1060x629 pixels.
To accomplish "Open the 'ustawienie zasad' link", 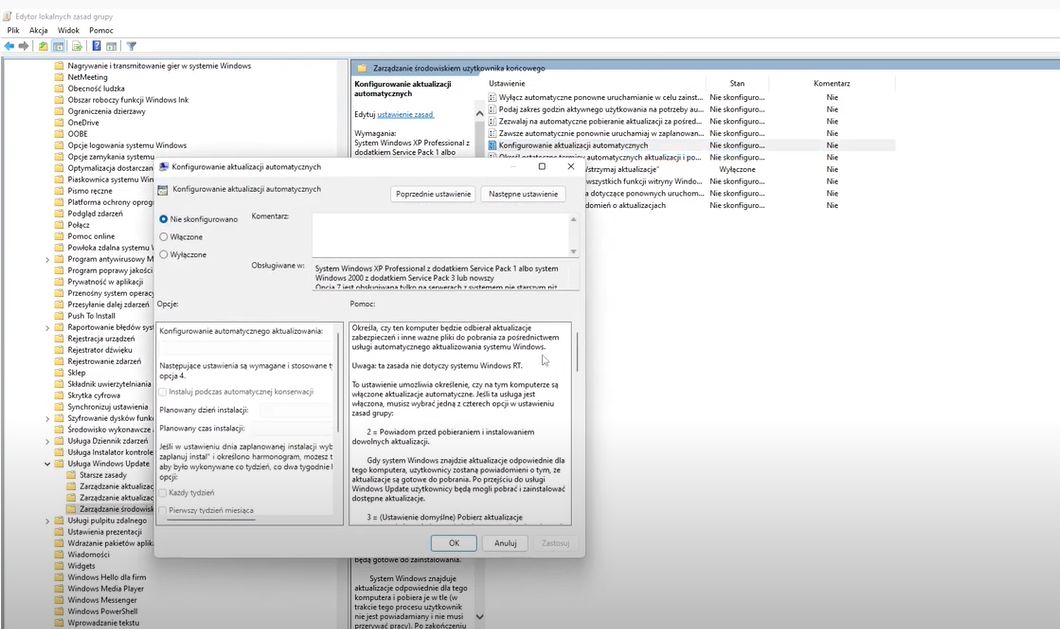I will coord(406,114).
